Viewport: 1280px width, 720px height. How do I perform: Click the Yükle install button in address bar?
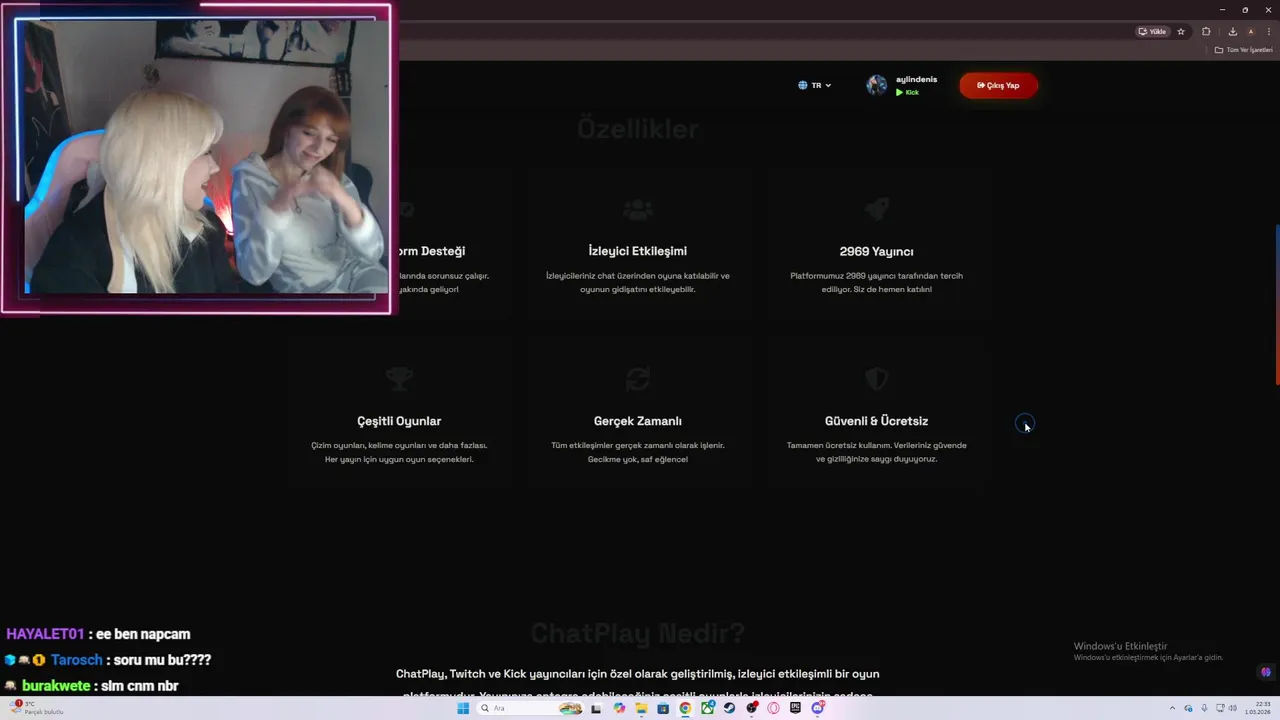tap(1152, 32)
